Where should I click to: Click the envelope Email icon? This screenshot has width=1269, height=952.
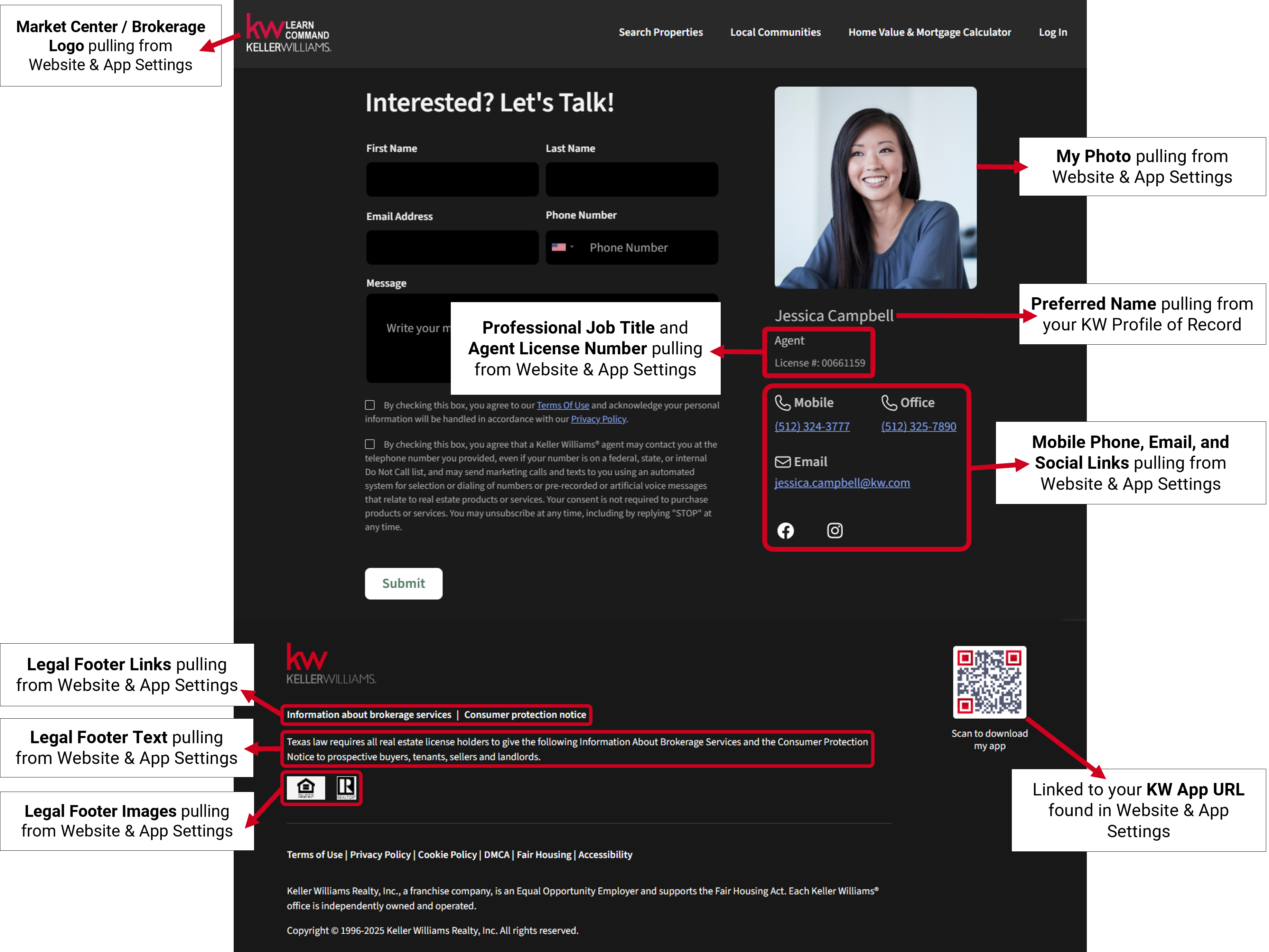(x=783, y=462)
